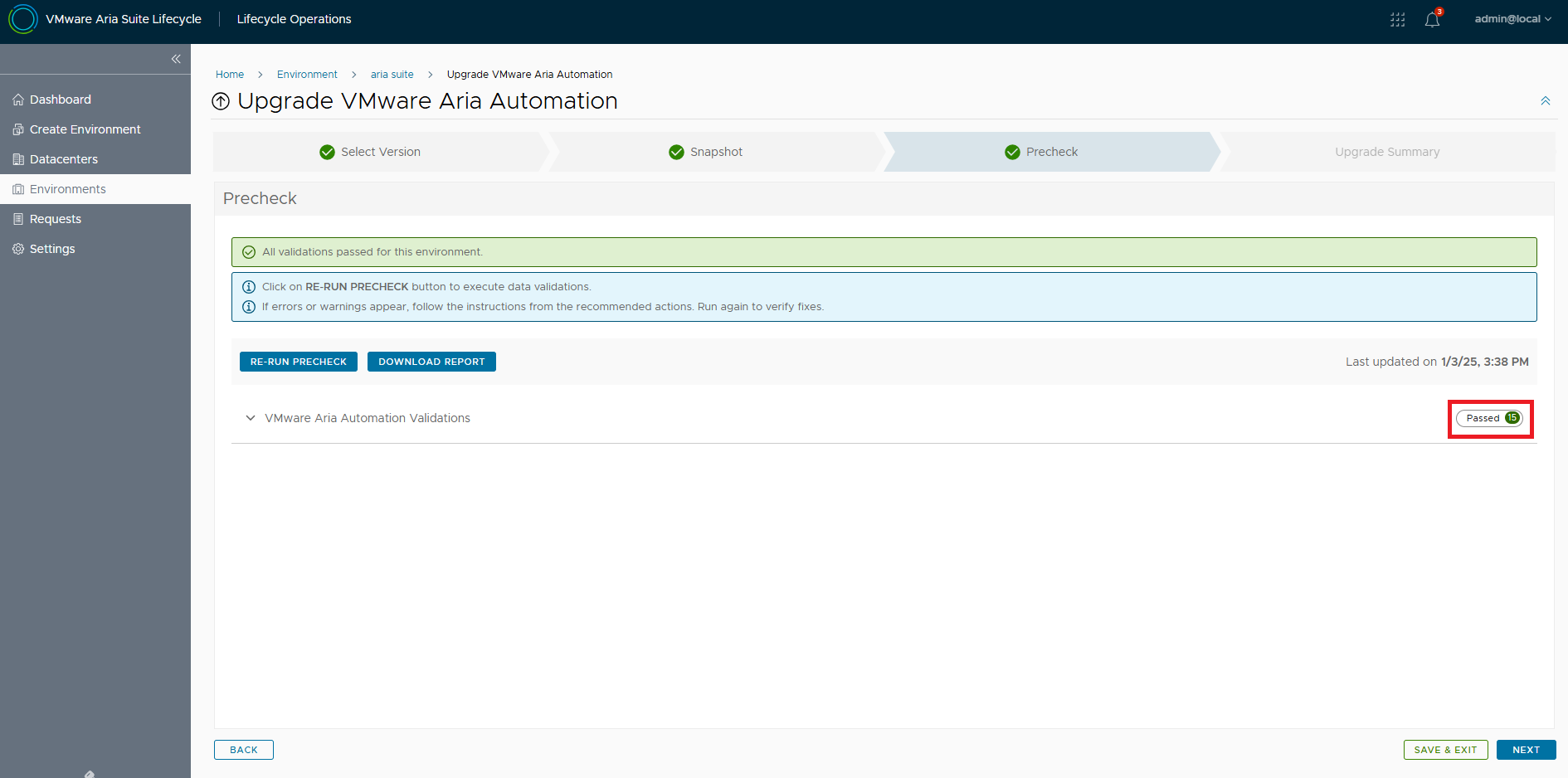
Task: Click the green check icon on the Select Version step
Action: (x=327, y=152)
